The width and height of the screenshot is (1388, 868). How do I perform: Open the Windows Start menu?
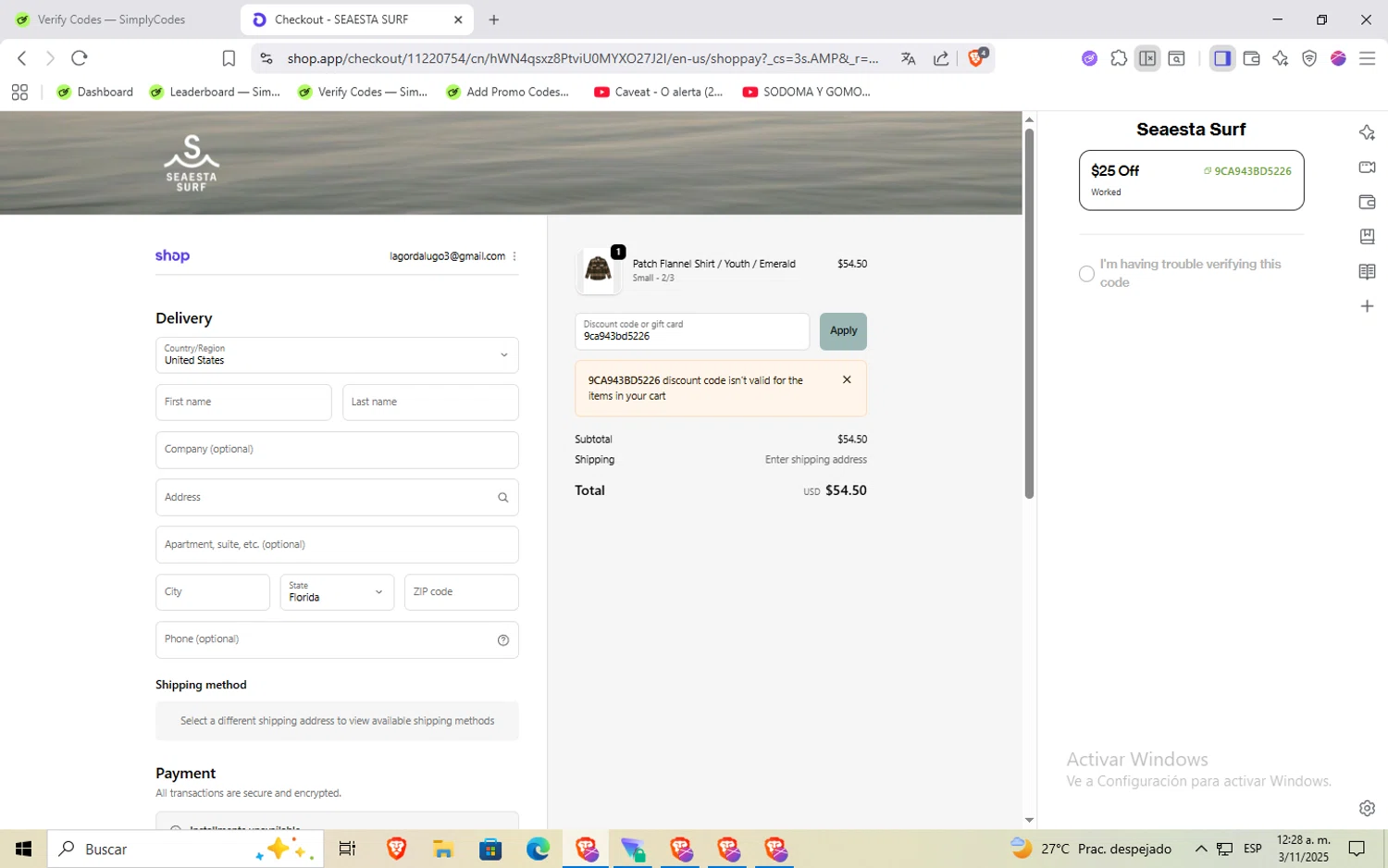[23, 849]
